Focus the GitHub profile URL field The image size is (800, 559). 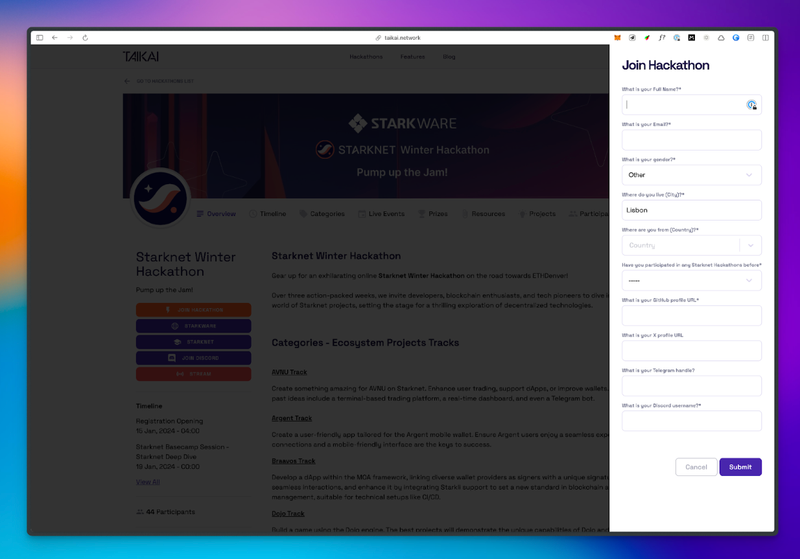(x=691, y=316)
